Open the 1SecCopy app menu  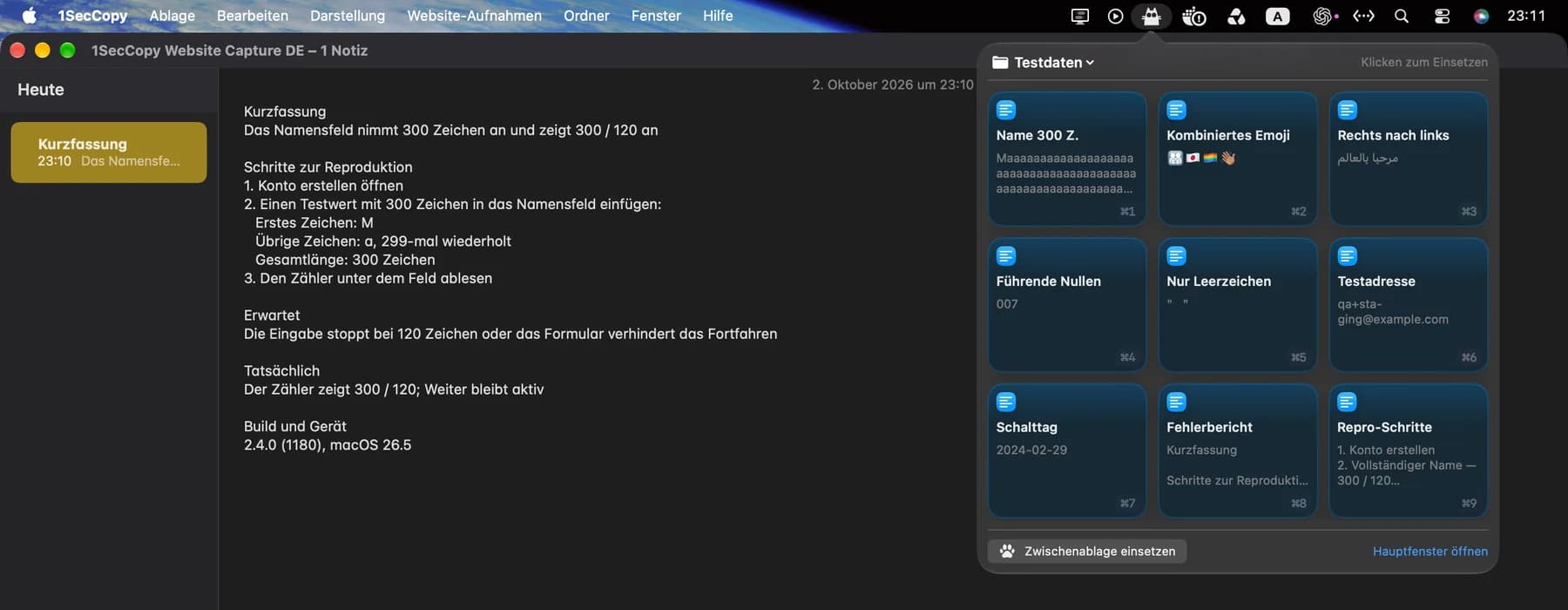tap(92, 16)
